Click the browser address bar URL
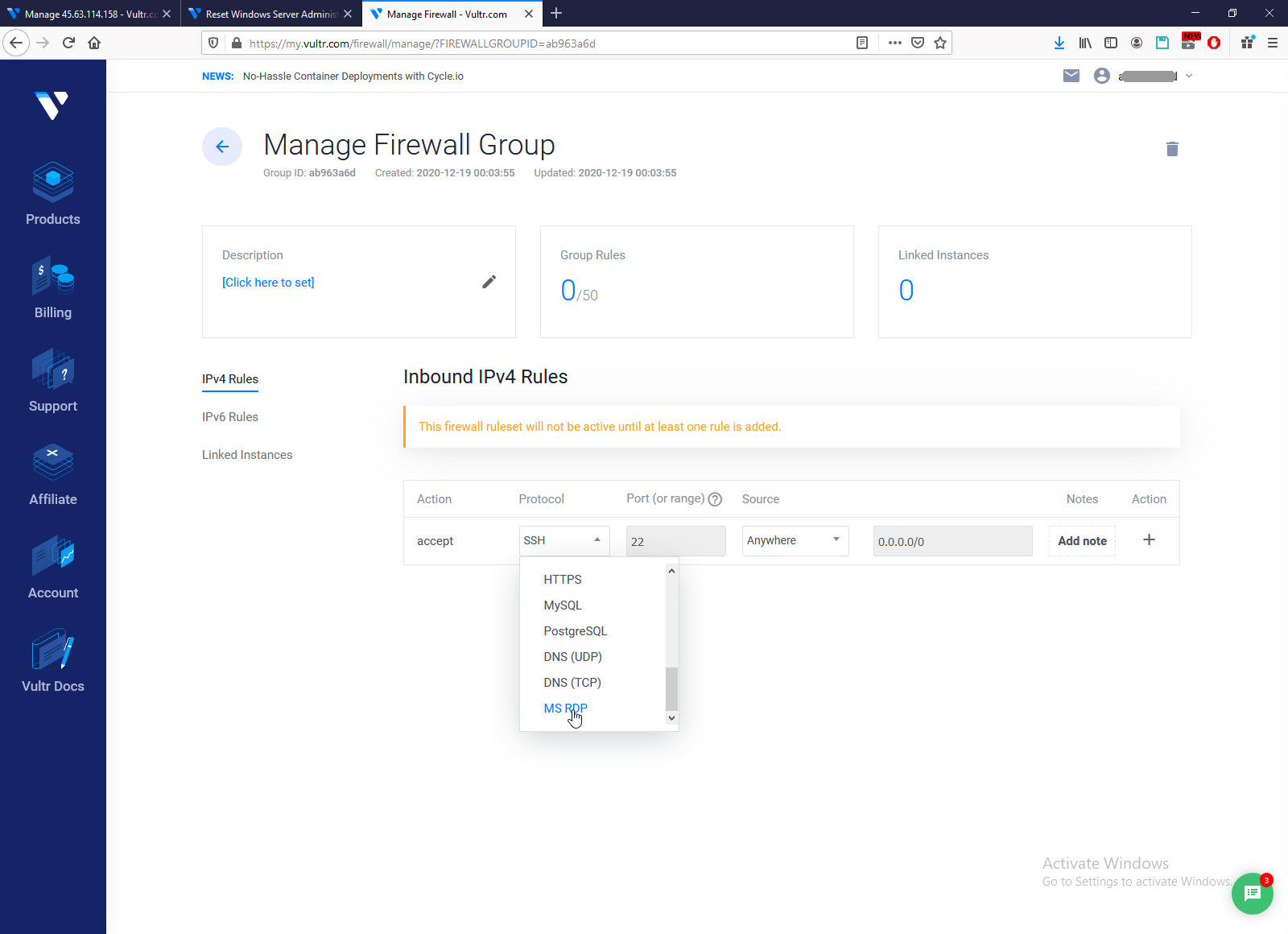 click(x=423, y=43)
